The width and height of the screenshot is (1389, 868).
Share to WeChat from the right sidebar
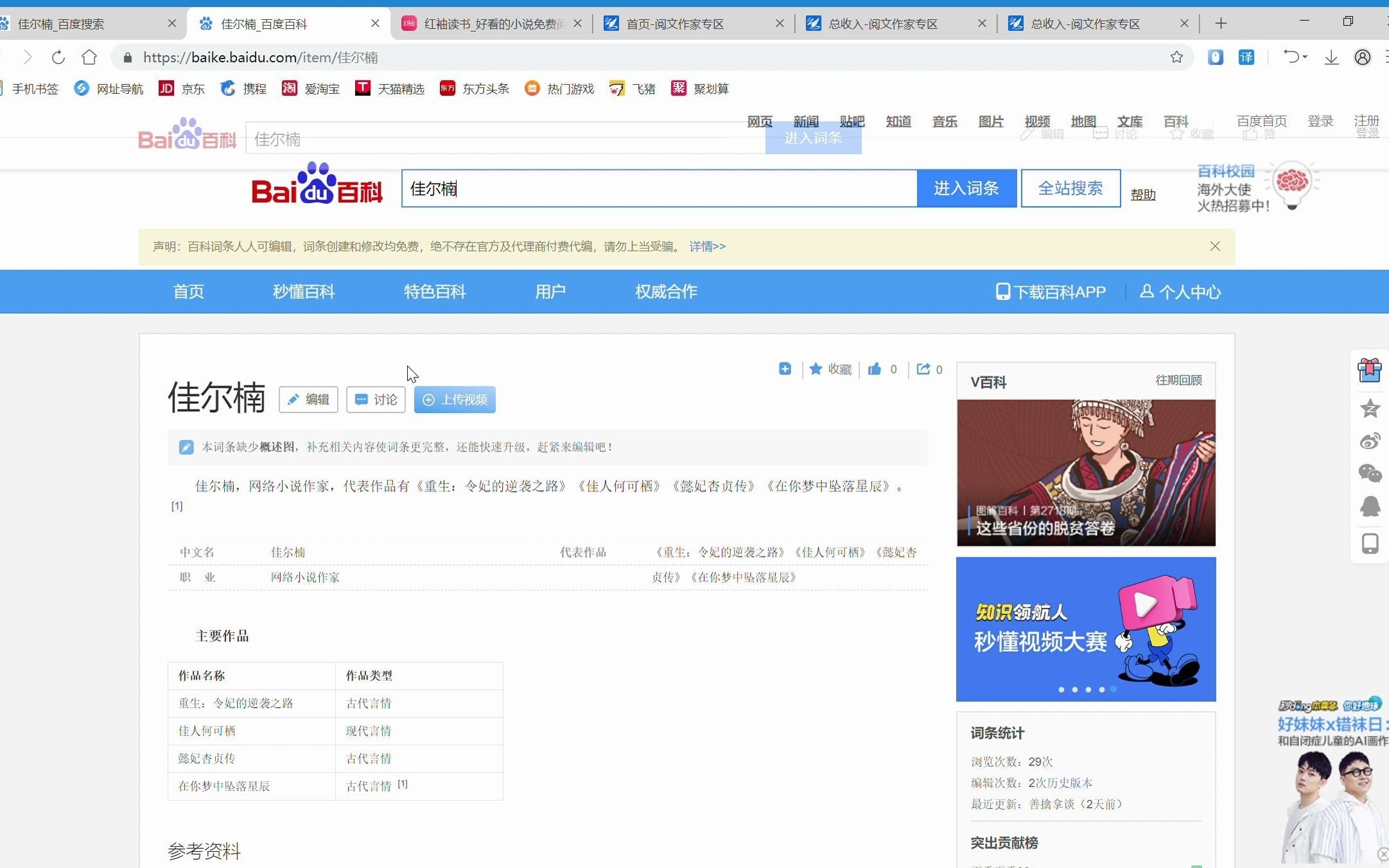[x=1370, y=474]
